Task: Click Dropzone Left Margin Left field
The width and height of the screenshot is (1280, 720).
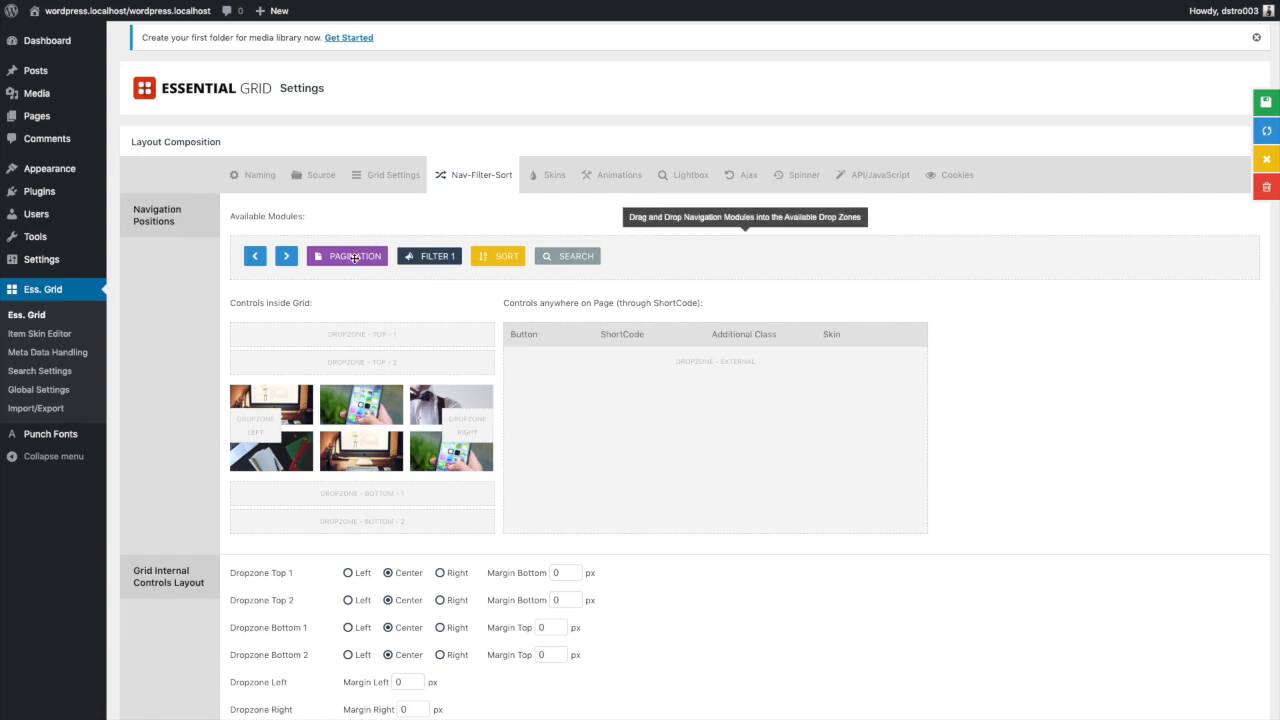Action: click(408, 682)
